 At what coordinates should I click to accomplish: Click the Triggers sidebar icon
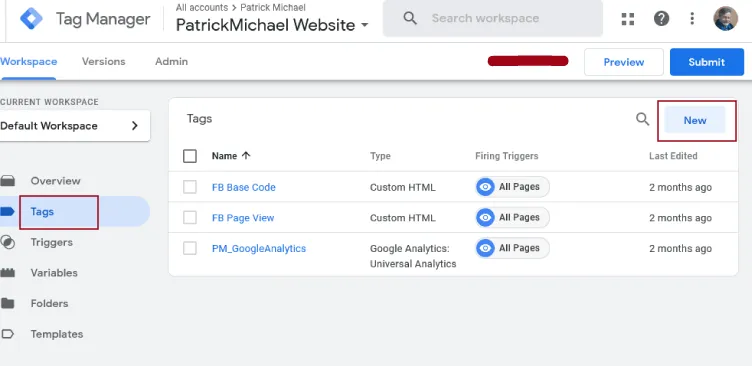8,242
